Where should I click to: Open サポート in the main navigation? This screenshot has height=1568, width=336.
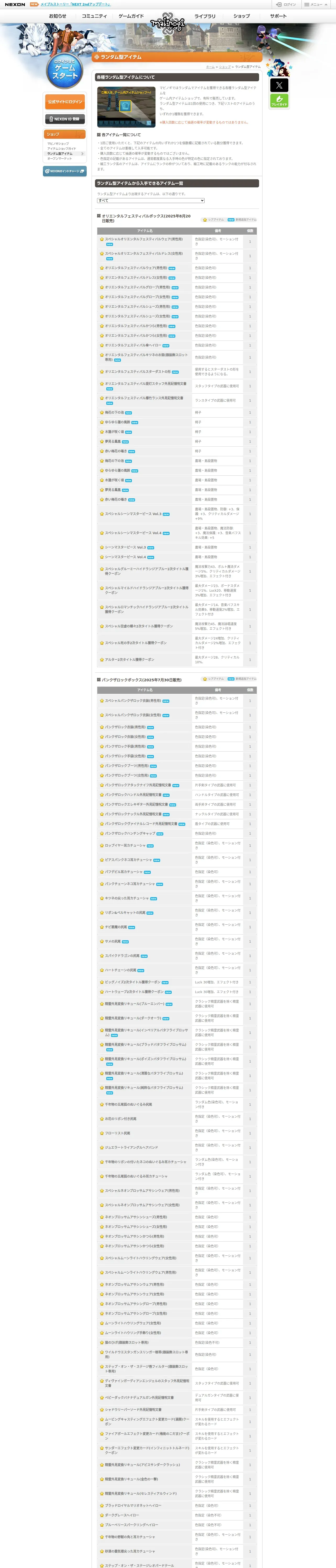(278, 16)
